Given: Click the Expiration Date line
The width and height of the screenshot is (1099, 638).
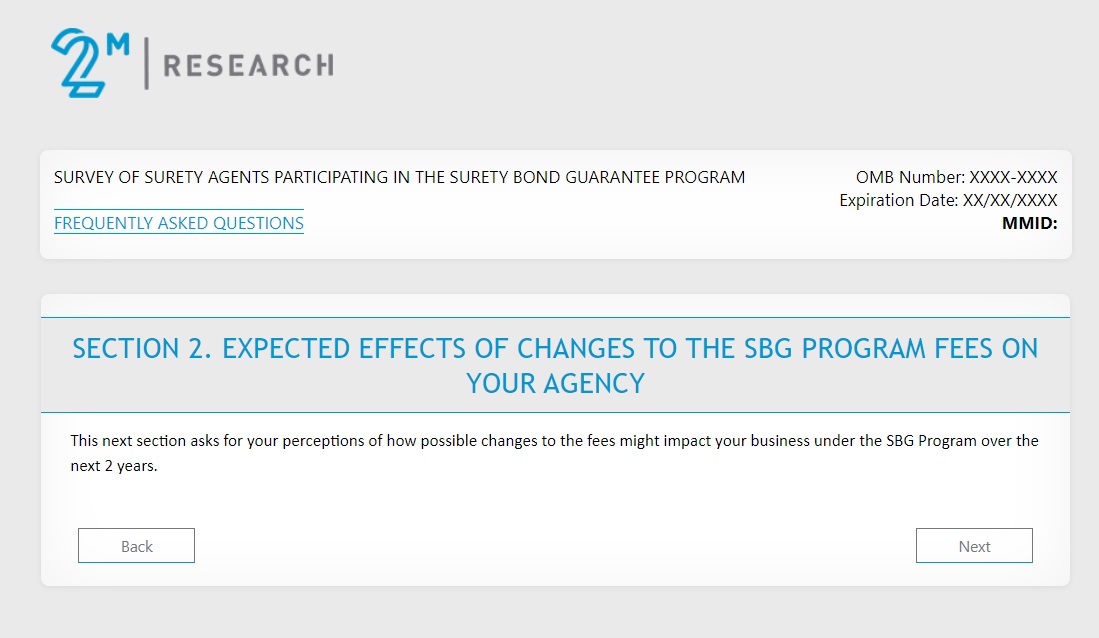Looking at the screenshot, I should click(x=948, y=201).
